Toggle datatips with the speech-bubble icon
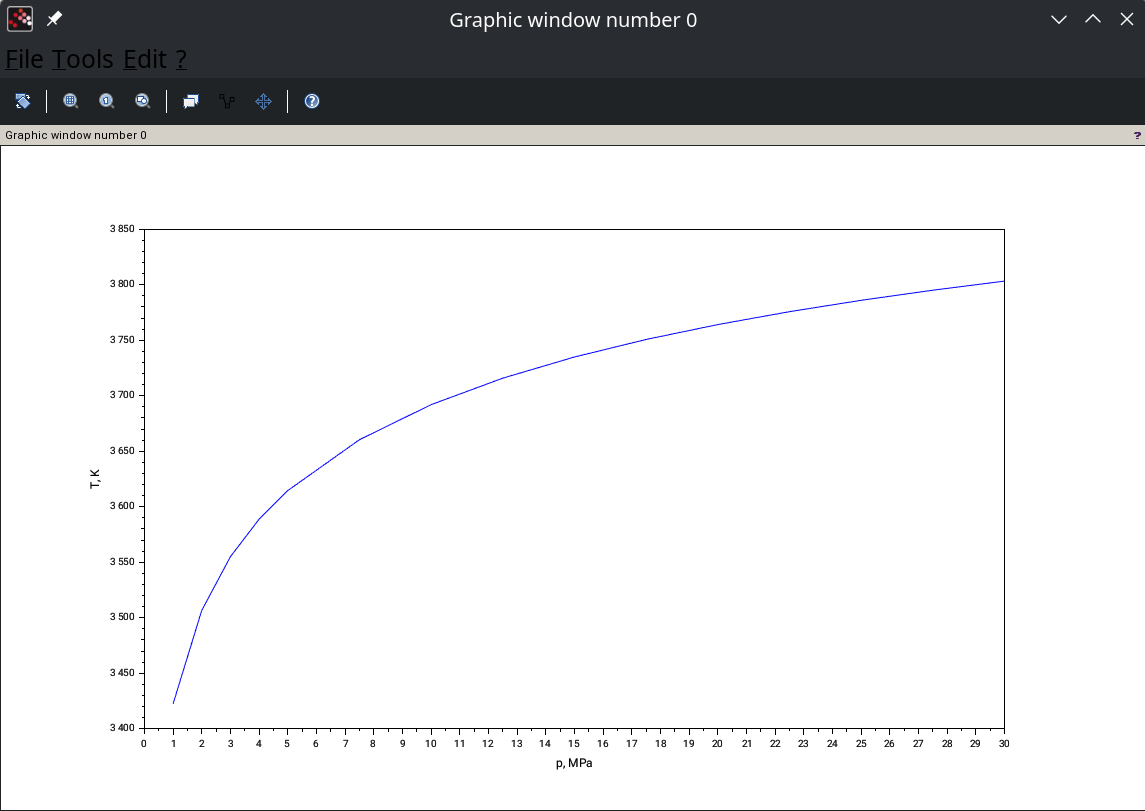 tap(190, 101)
